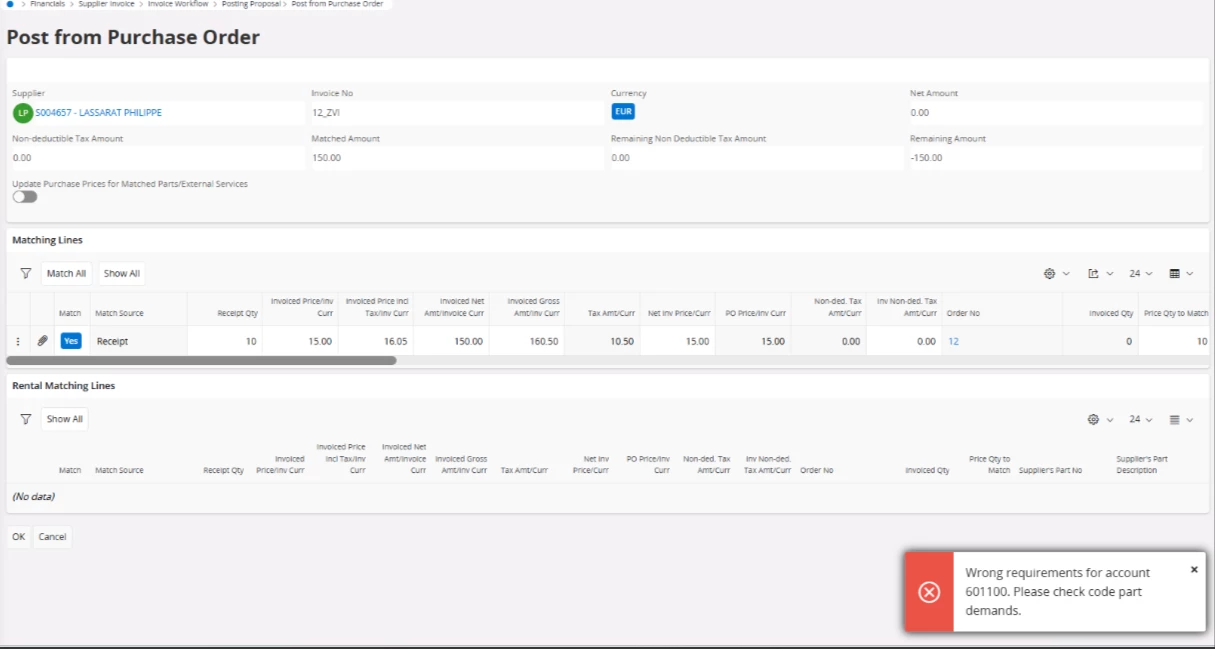The height and width of the screenshot is (649, 1215).
Task: Sort by Order No column in Matching Lines
Action: click(963, 313)
